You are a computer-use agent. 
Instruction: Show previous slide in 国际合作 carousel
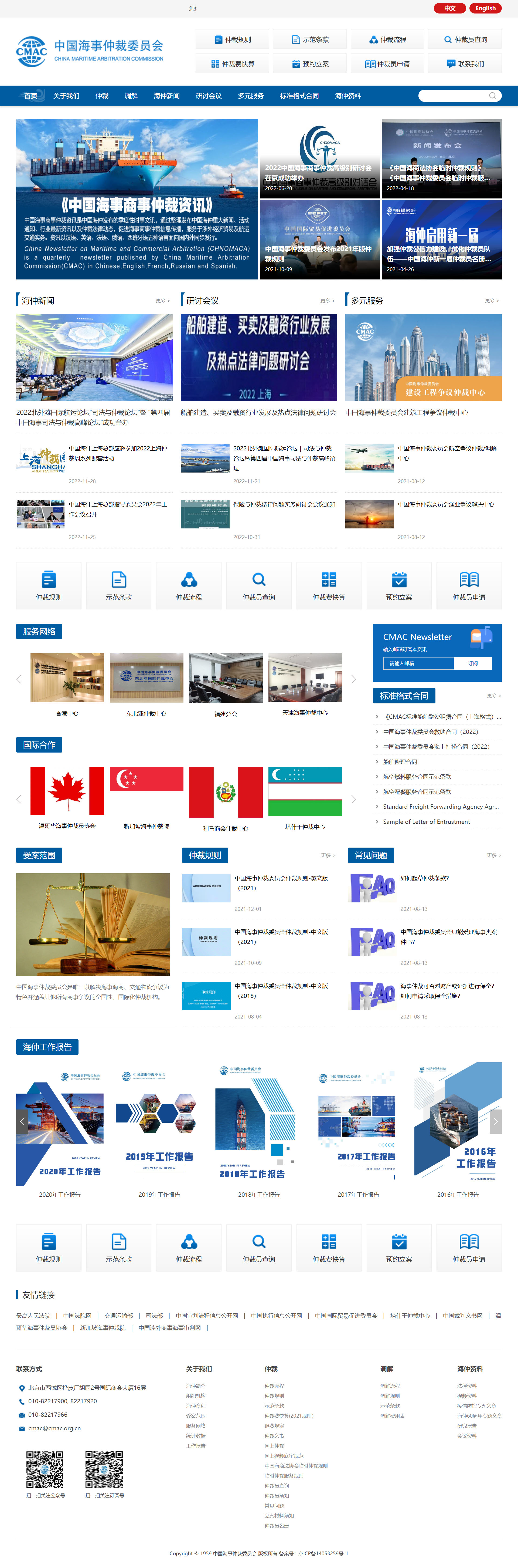[x=18, y=799]
